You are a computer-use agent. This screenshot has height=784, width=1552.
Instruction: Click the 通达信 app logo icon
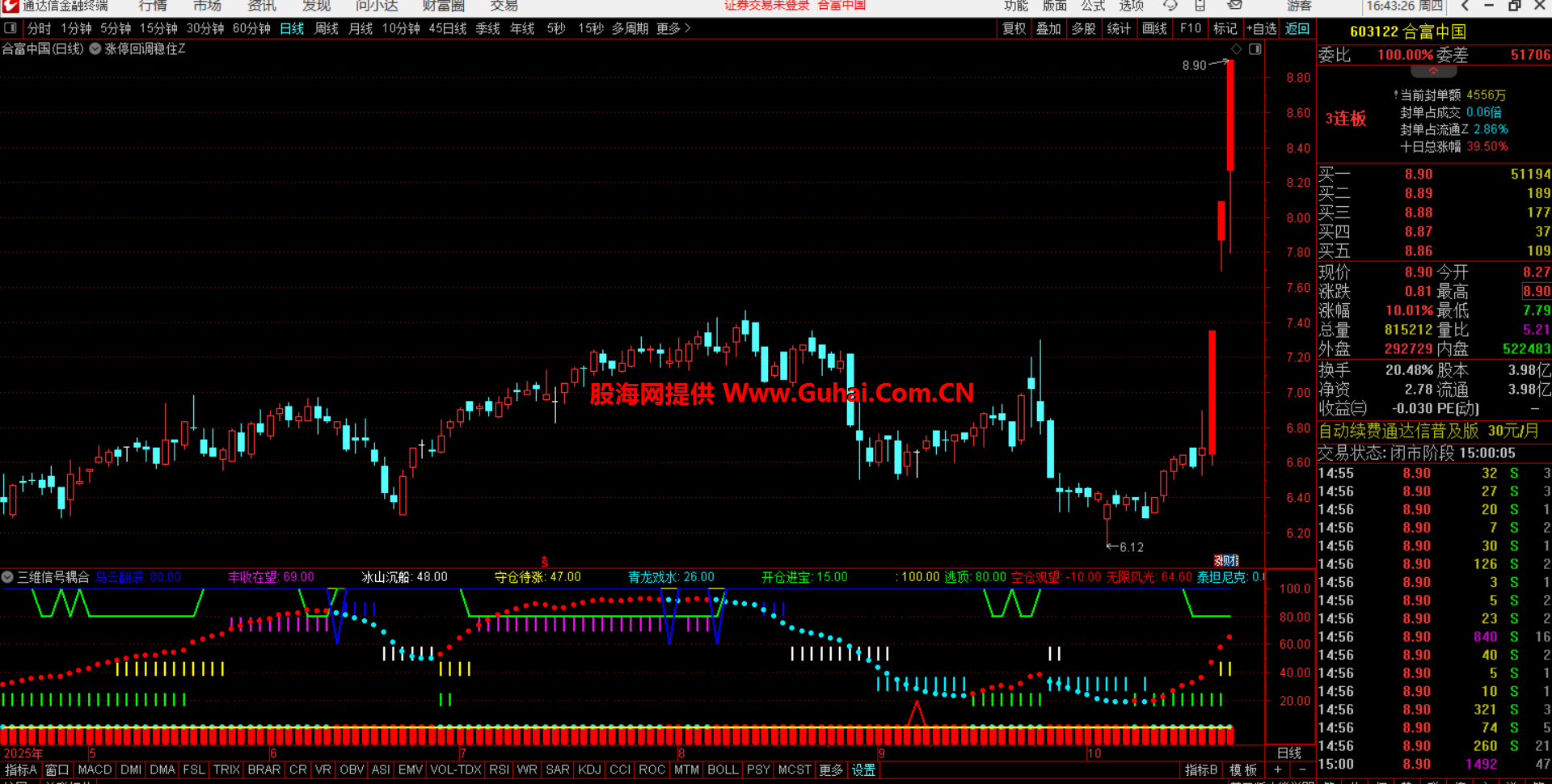click(x=9, y=6)
